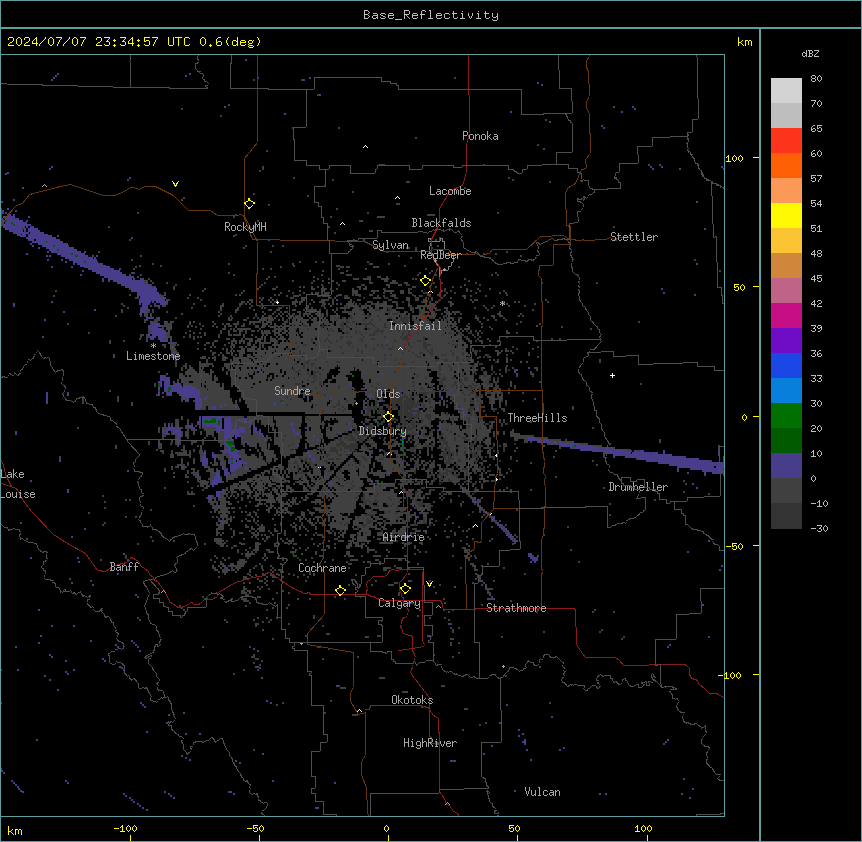Pick the darkest gray -10 to -30 swatch
Viewport: 862px width, 842px height.
click(786, 516)
